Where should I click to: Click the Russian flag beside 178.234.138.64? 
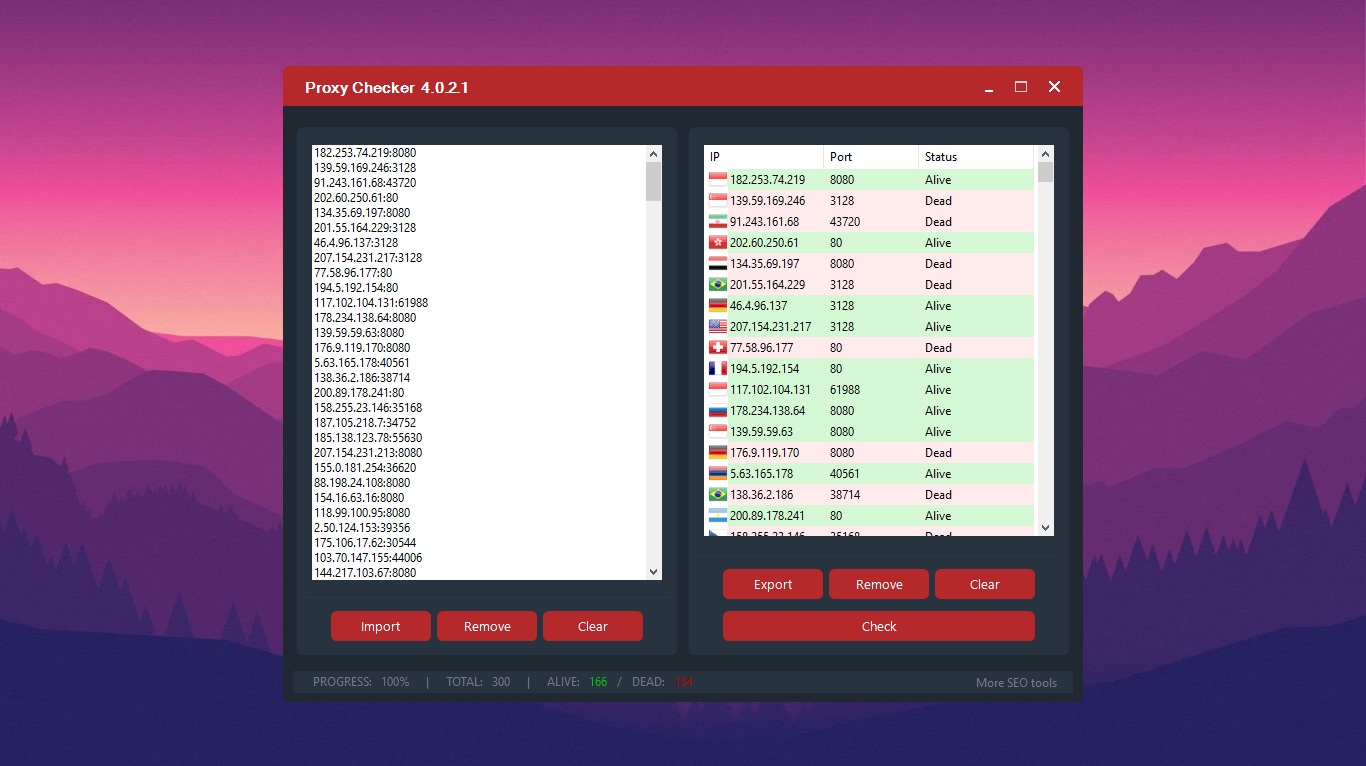(717, 410)
